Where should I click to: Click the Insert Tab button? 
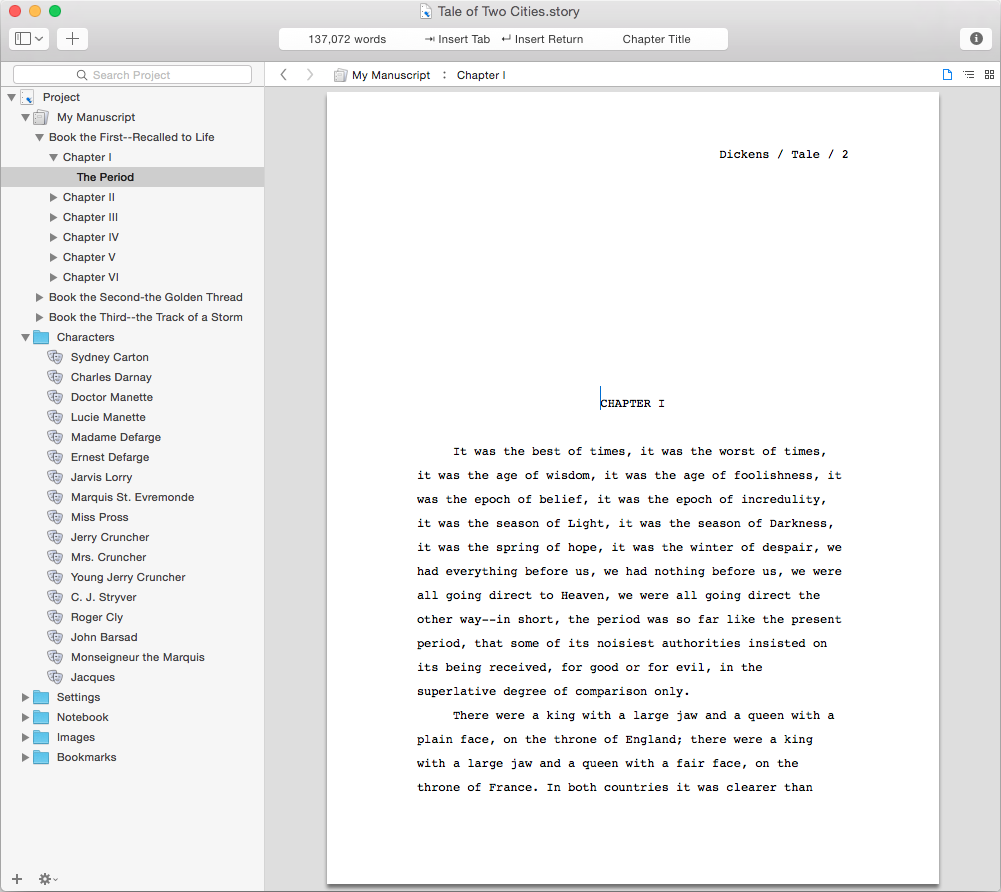(x=456, y=38)
